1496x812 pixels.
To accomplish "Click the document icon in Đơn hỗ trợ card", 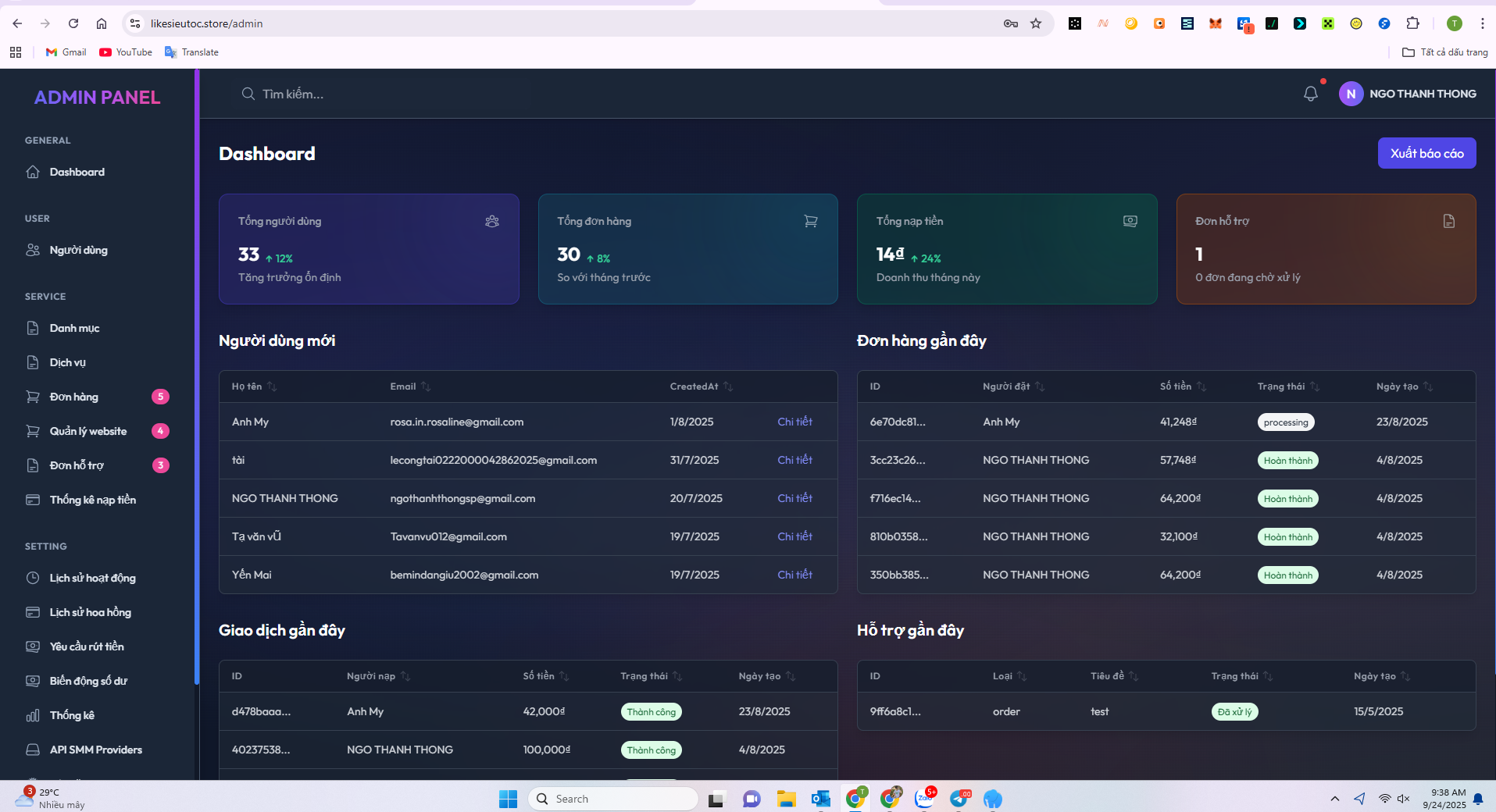I will tap(1448, 222).
